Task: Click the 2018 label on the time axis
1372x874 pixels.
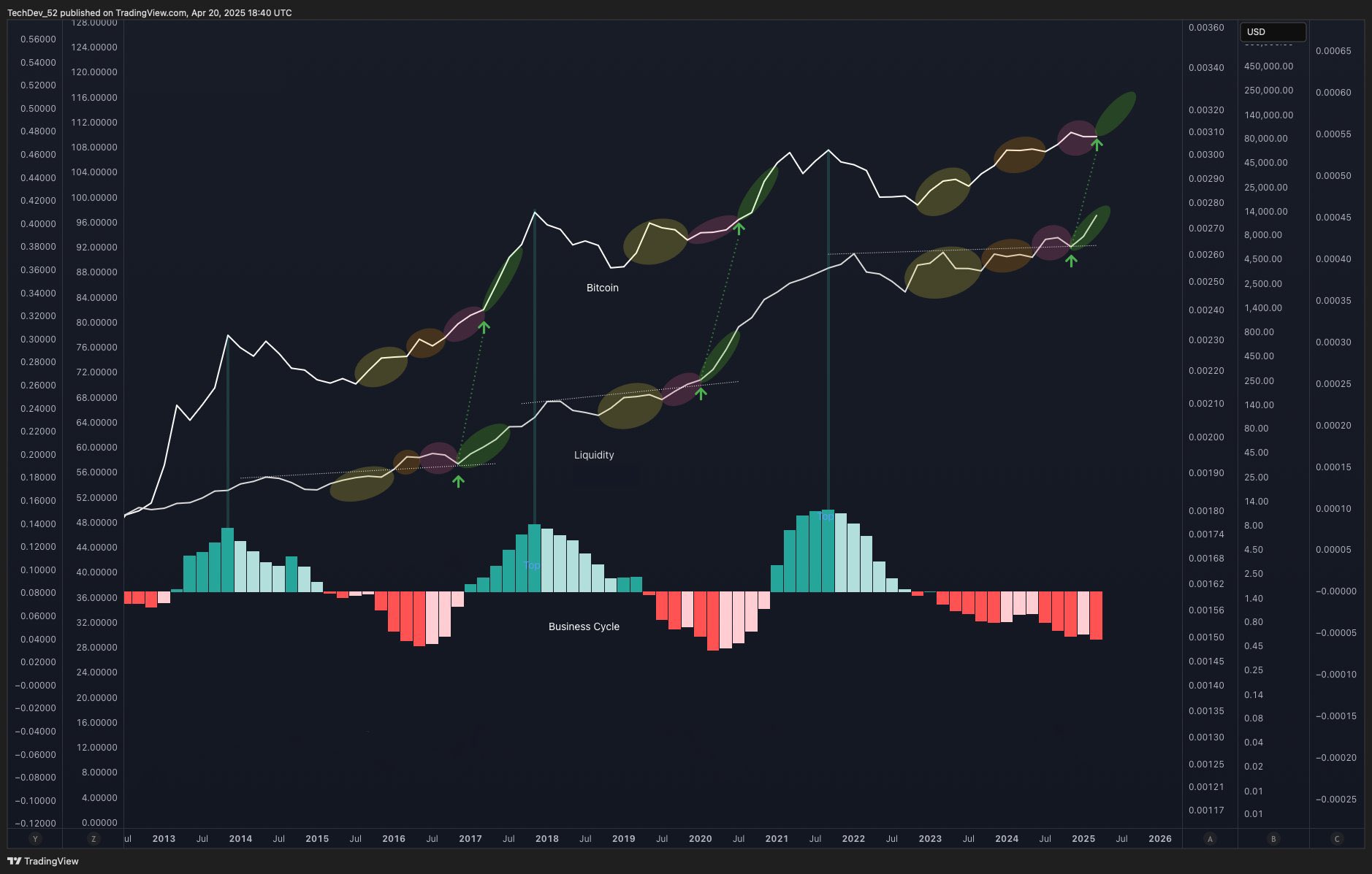Action: 547,839
